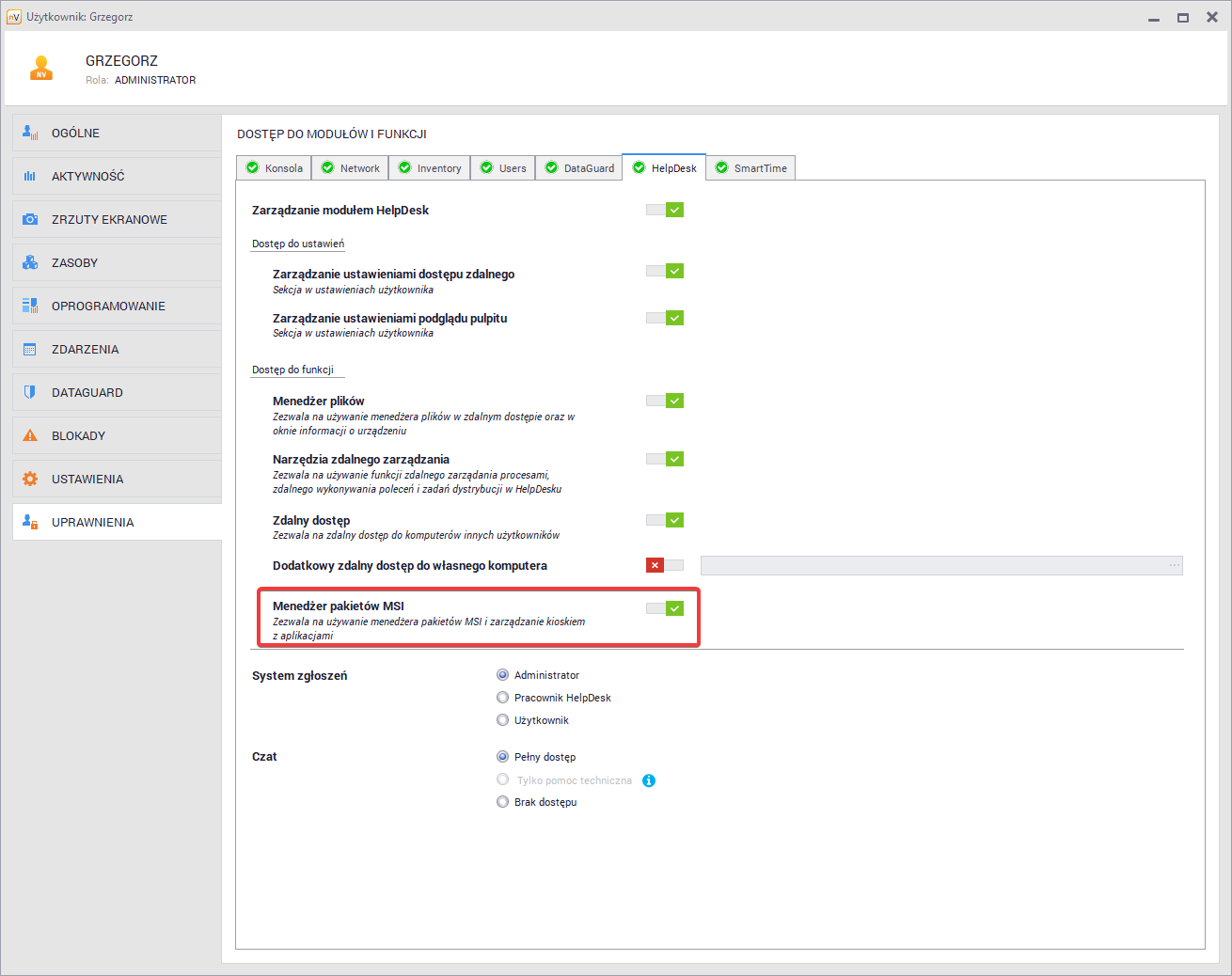Toggle Zarządzanie modułem HelpDesk switch
1232x976 pixels.
665,210
